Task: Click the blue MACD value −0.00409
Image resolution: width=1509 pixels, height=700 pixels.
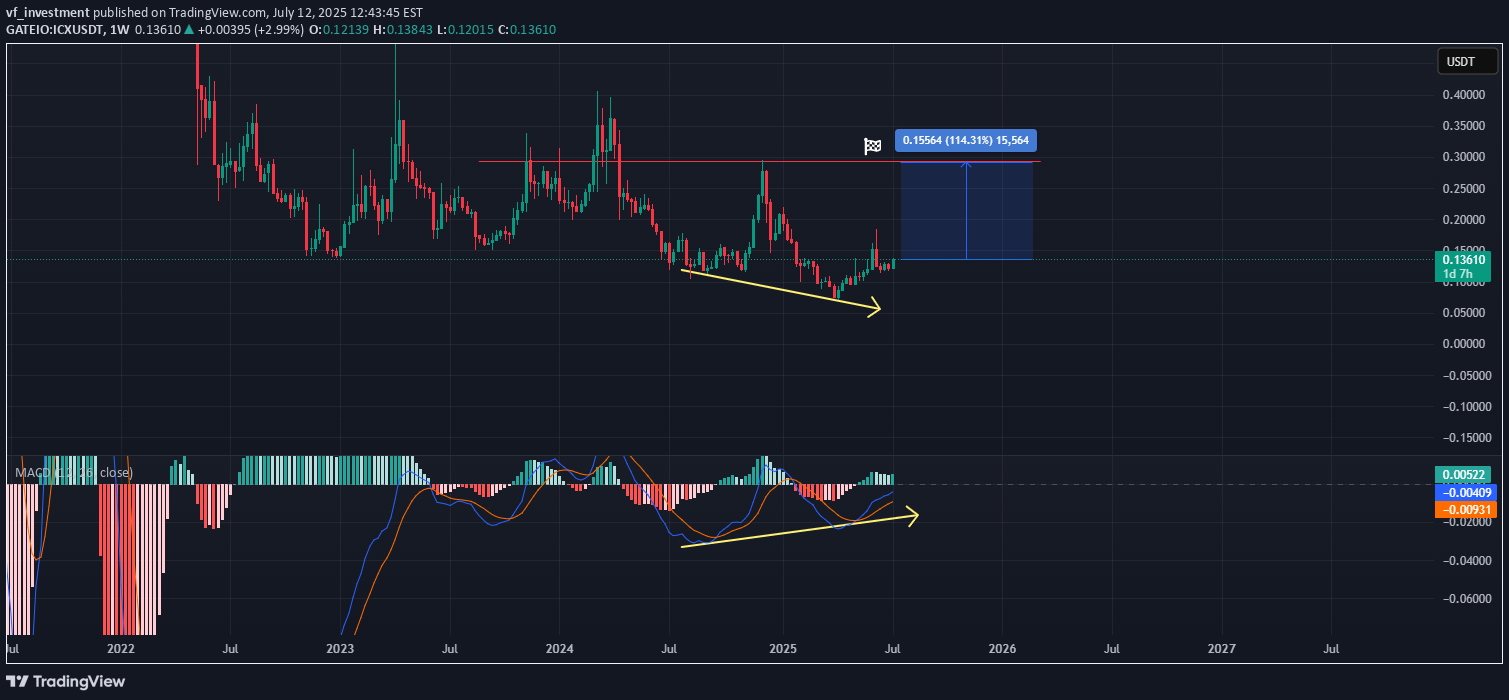Action: pos(1465,492)
